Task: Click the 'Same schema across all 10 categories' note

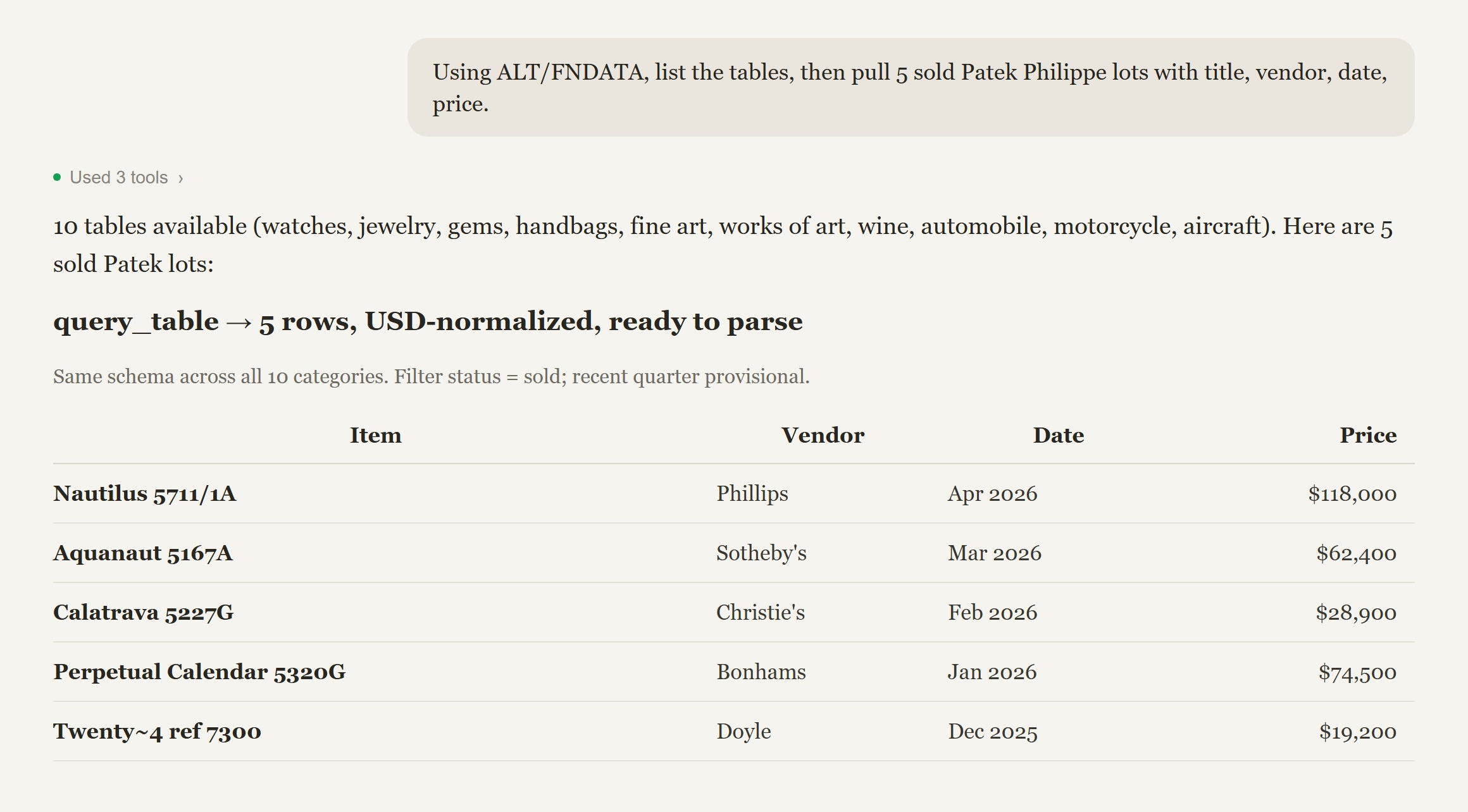Action: (x=432, y=376)
